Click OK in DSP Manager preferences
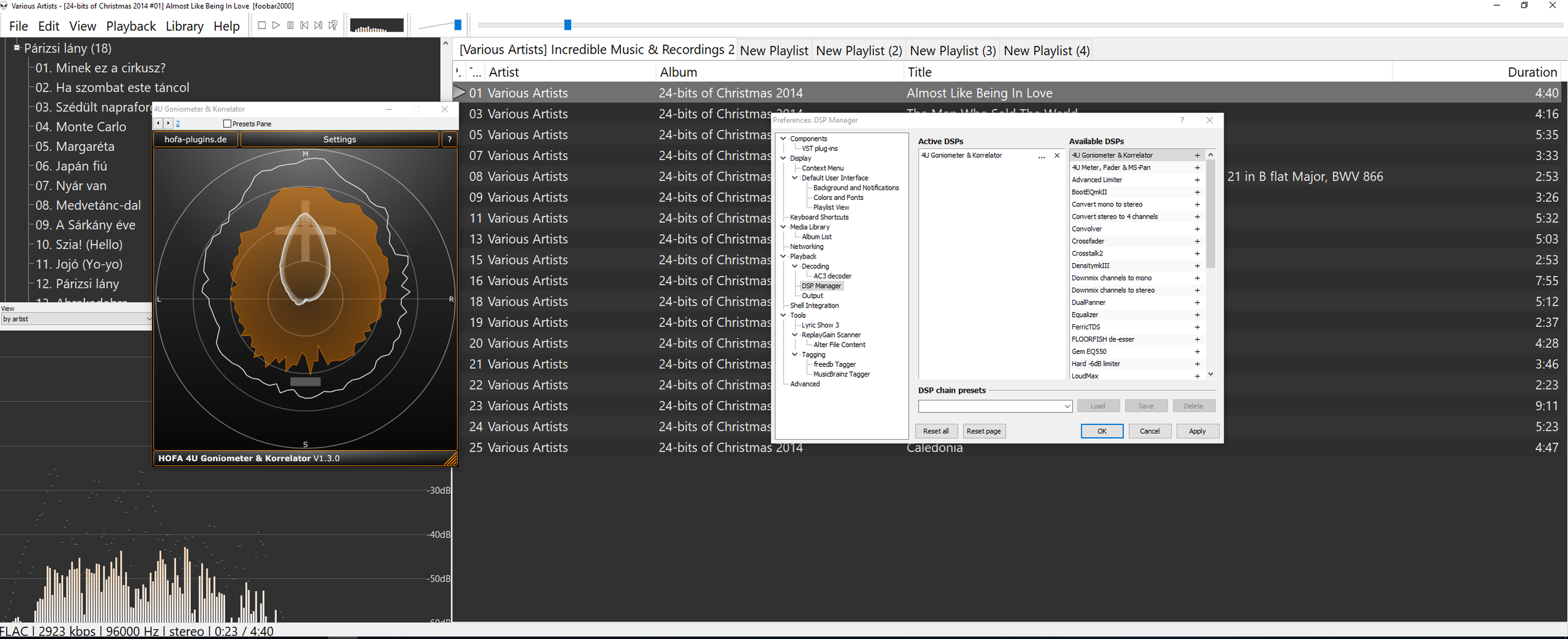 pyautogui.click(x=1102, y=431)
